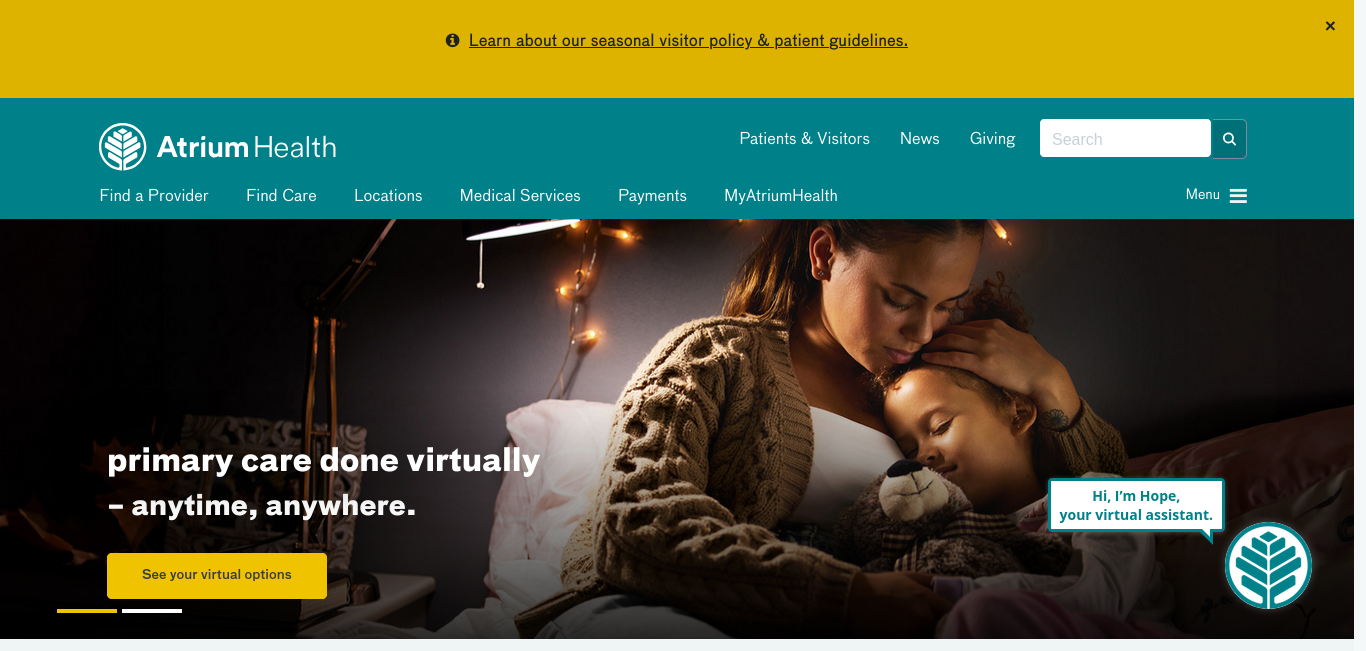Screen dimensions: 1366x651
Task: Expand Patients & Visitors top link
Action: pos(805,139)
